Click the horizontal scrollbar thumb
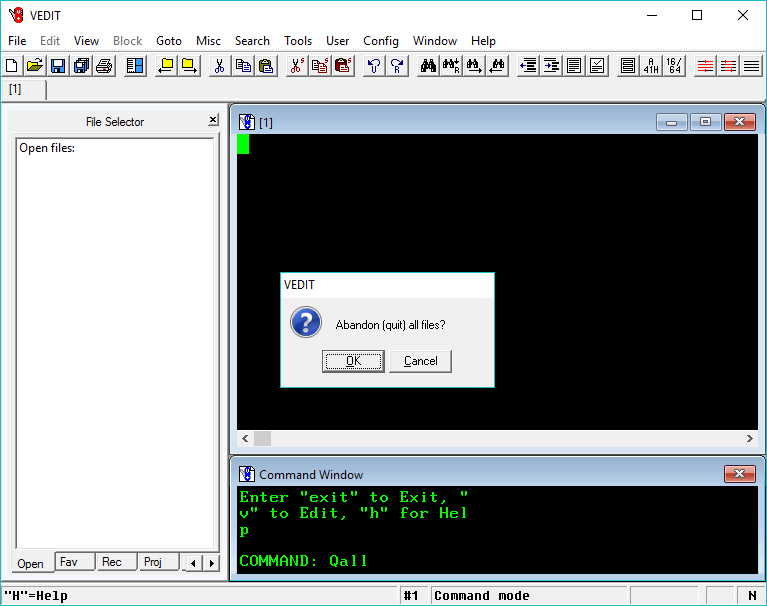This screenshot has height=606, width=767. point(262,439)
